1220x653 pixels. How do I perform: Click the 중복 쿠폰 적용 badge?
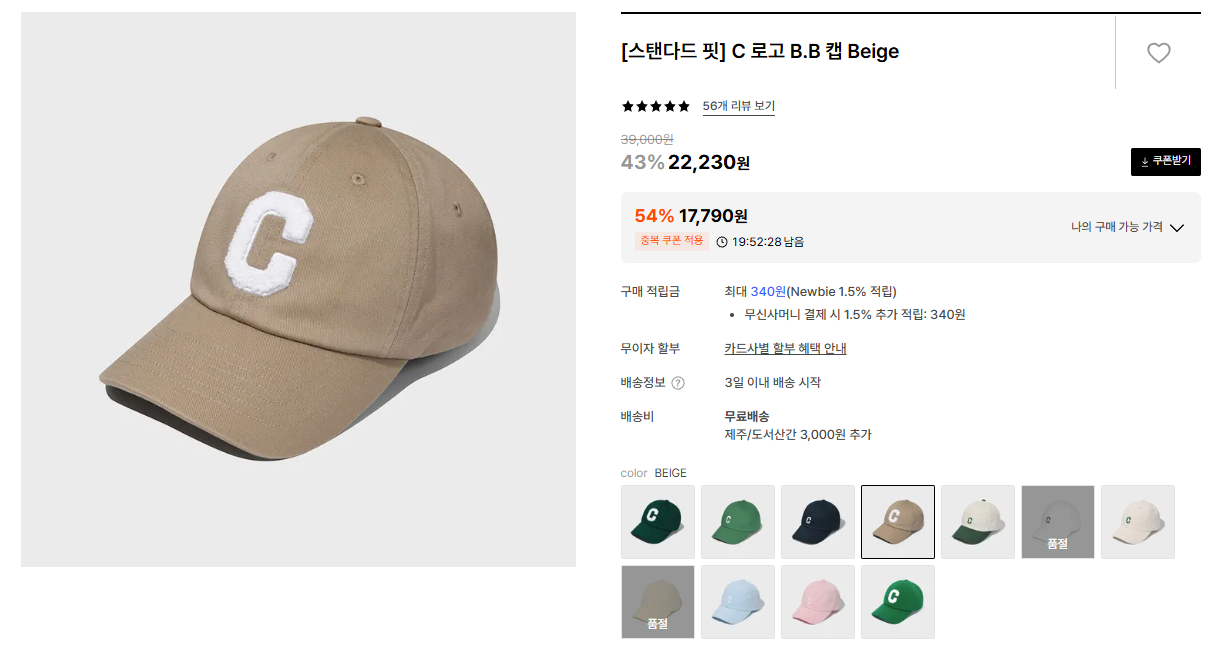point(672,241)
